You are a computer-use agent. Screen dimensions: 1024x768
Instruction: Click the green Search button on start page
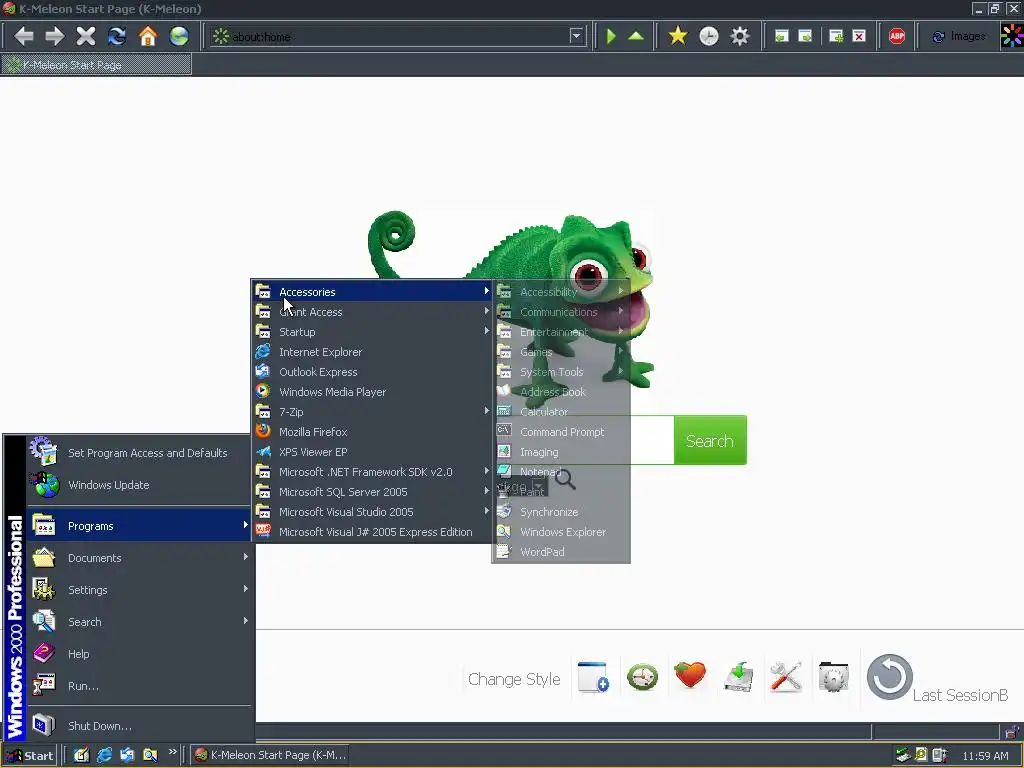[710, 441]
